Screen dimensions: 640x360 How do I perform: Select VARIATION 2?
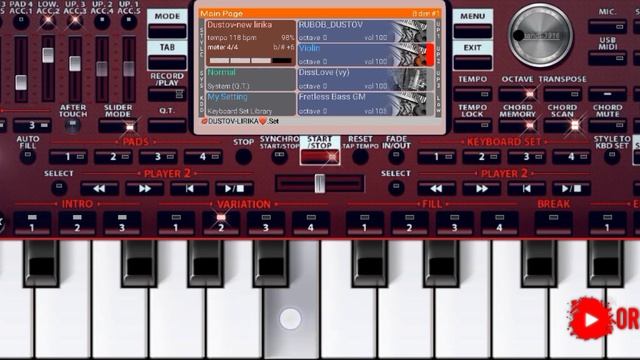(x=221, y=223)
